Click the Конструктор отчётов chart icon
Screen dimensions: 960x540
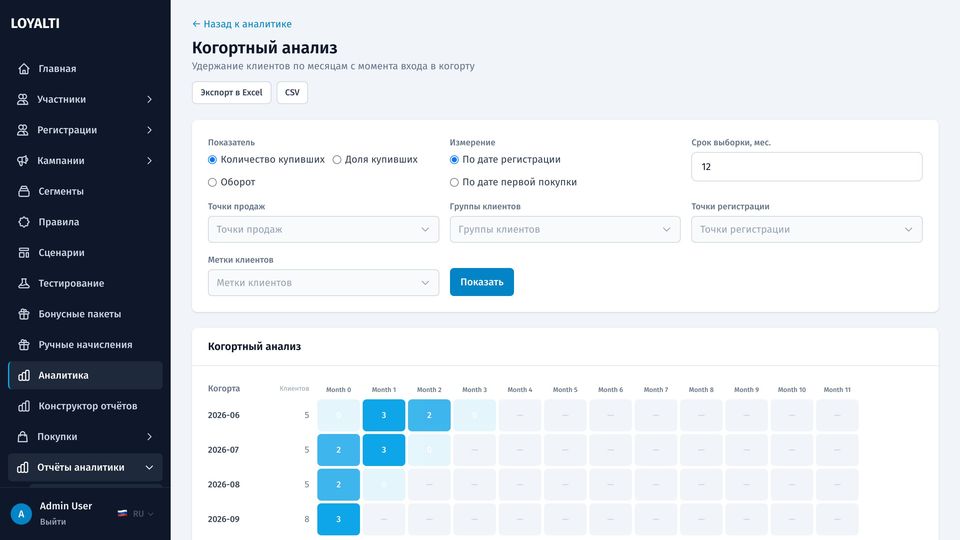pyautogui.click(x=24, y=406)
